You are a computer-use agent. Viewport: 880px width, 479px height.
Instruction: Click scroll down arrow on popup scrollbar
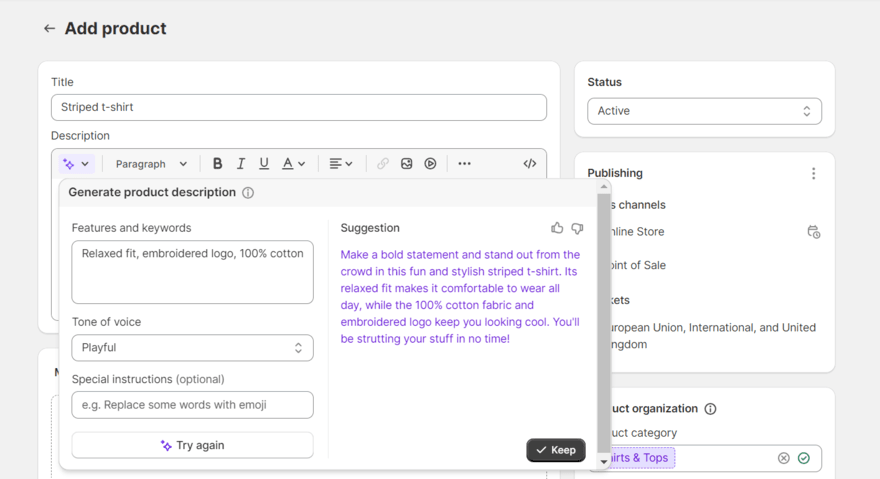click(x=604, y=462)
